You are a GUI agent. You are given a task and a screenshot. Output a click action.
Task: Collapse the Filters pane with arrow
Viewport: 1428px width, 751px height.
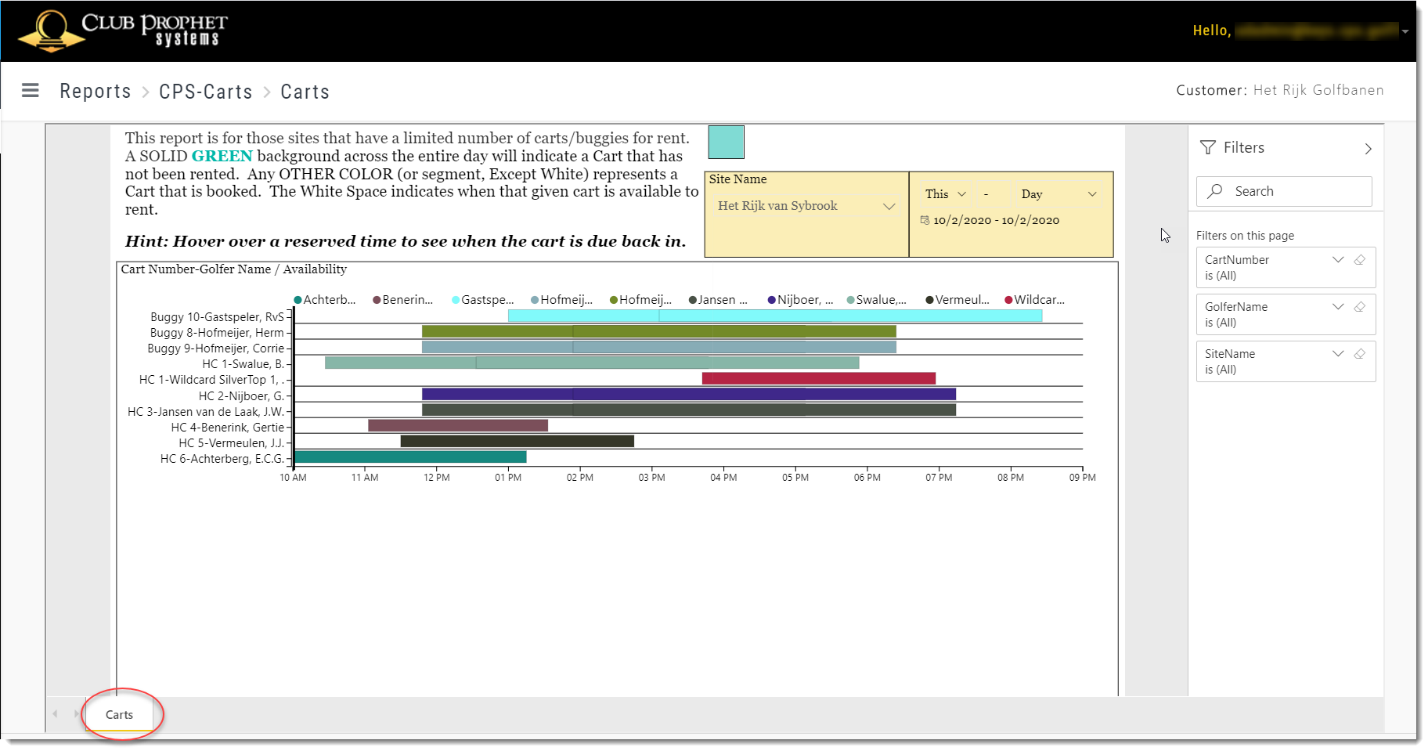pyautogui.click(x=1368, y=148)
